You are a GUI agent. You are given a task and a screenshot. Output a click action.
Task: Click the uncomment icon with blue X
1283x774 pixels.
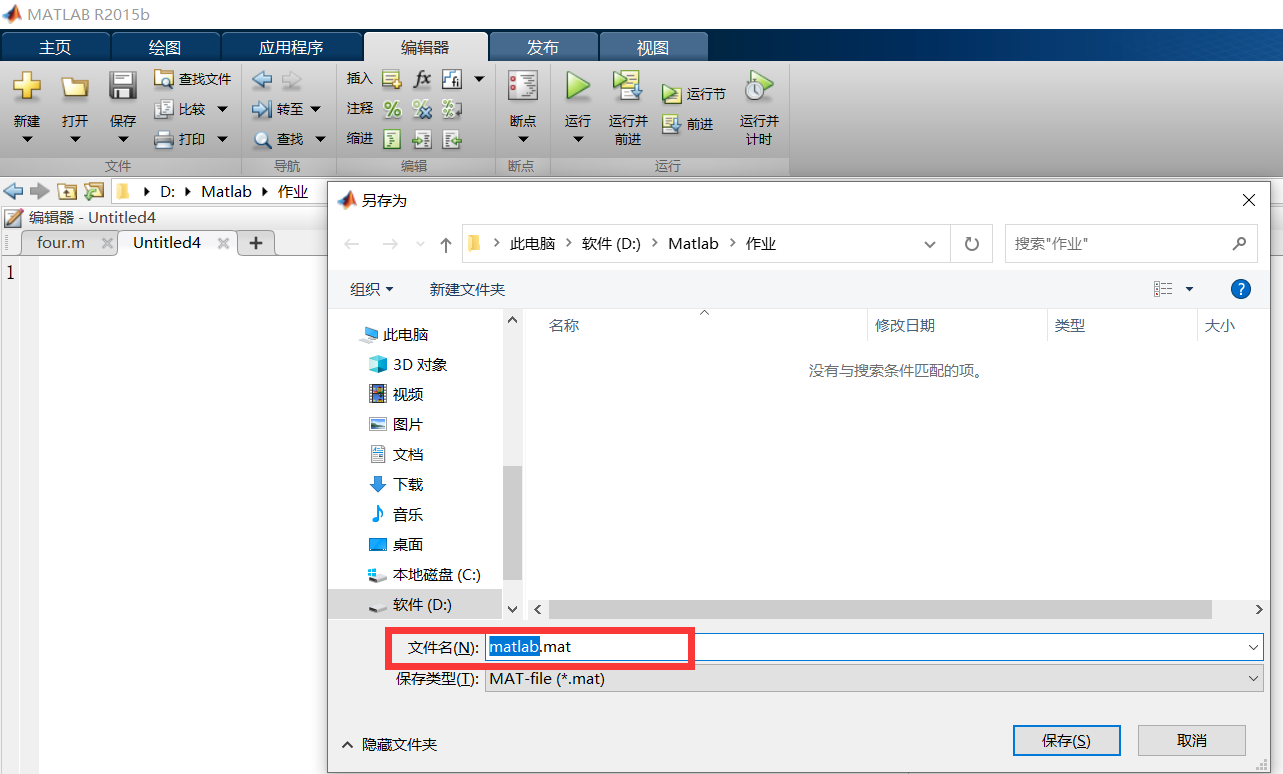coord(422,109)
